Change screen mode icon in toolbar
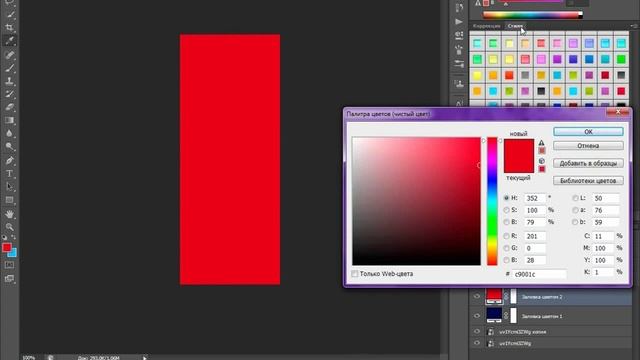 tap(9, 279)
